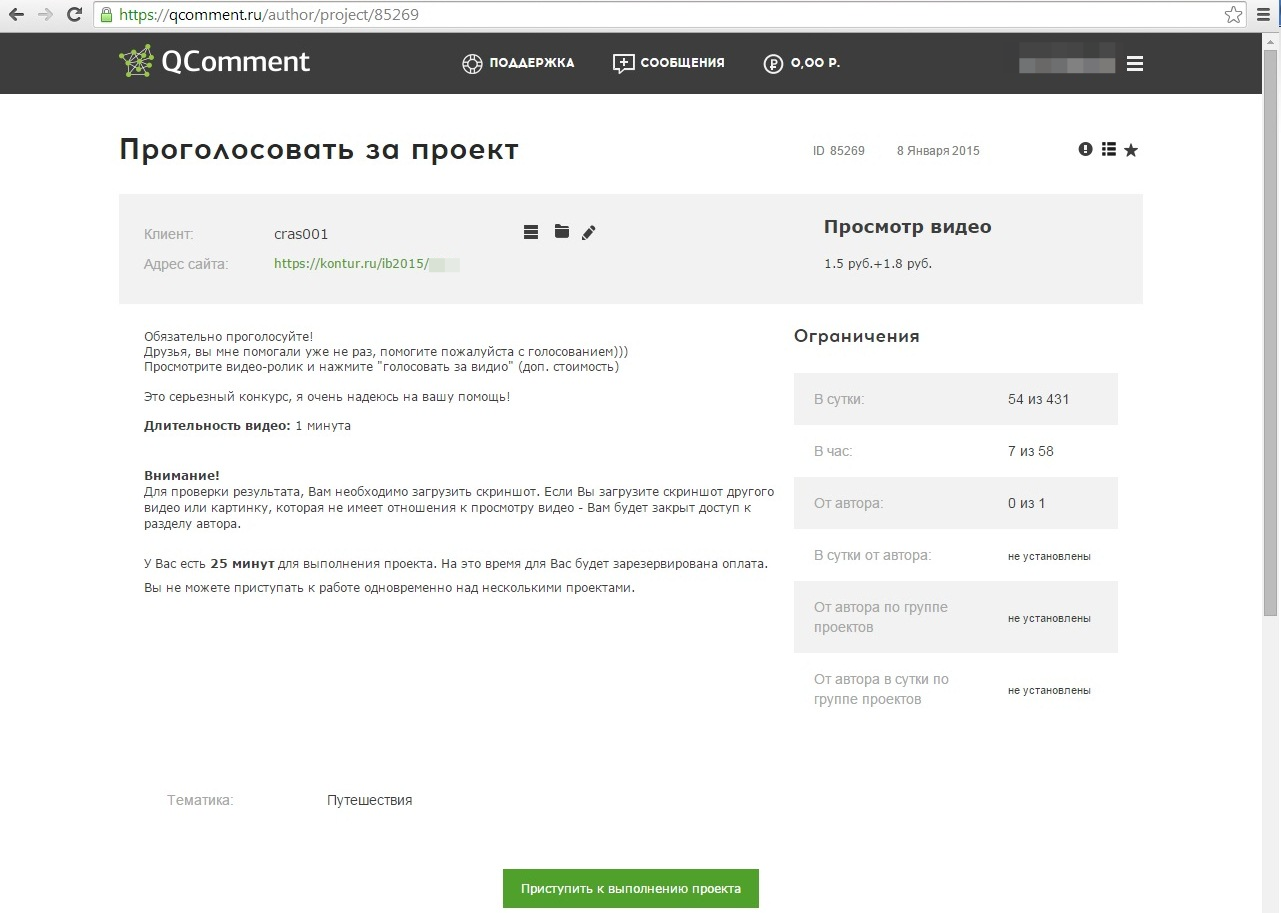1281x913 pixels.
Task: Click the Ограничения section heading
Action: (x=857, y=336)
